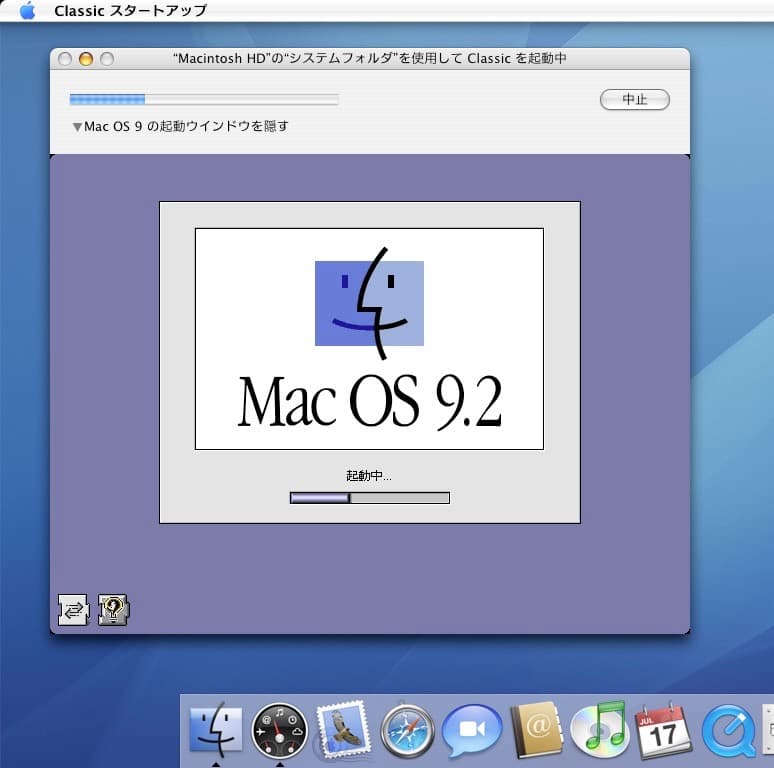Click the double-arrow extension icon in Classic window
774x768 pixels.
74,610
